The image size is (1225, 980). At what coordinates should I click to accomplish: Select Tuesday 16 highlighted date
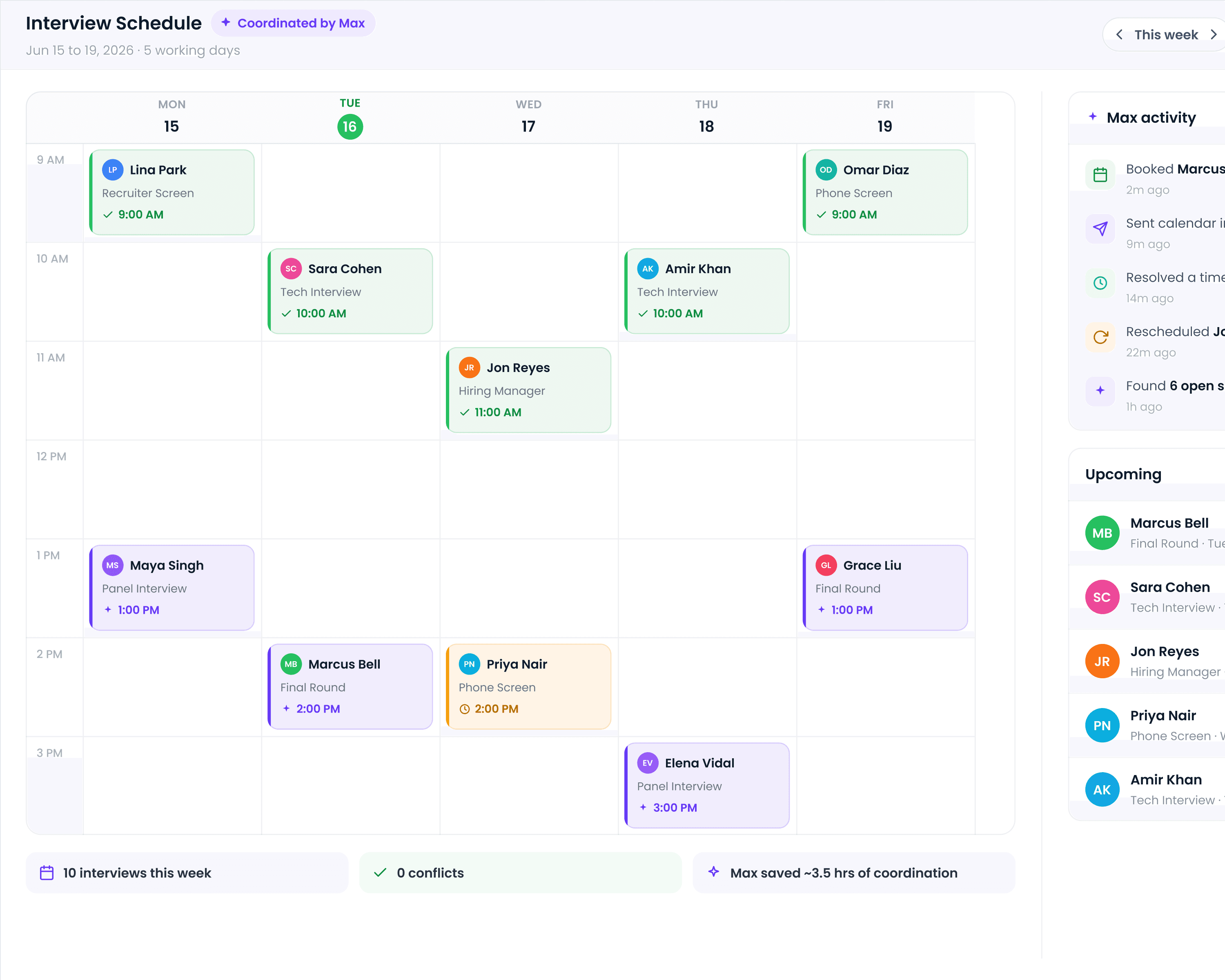tap(350, 127)
